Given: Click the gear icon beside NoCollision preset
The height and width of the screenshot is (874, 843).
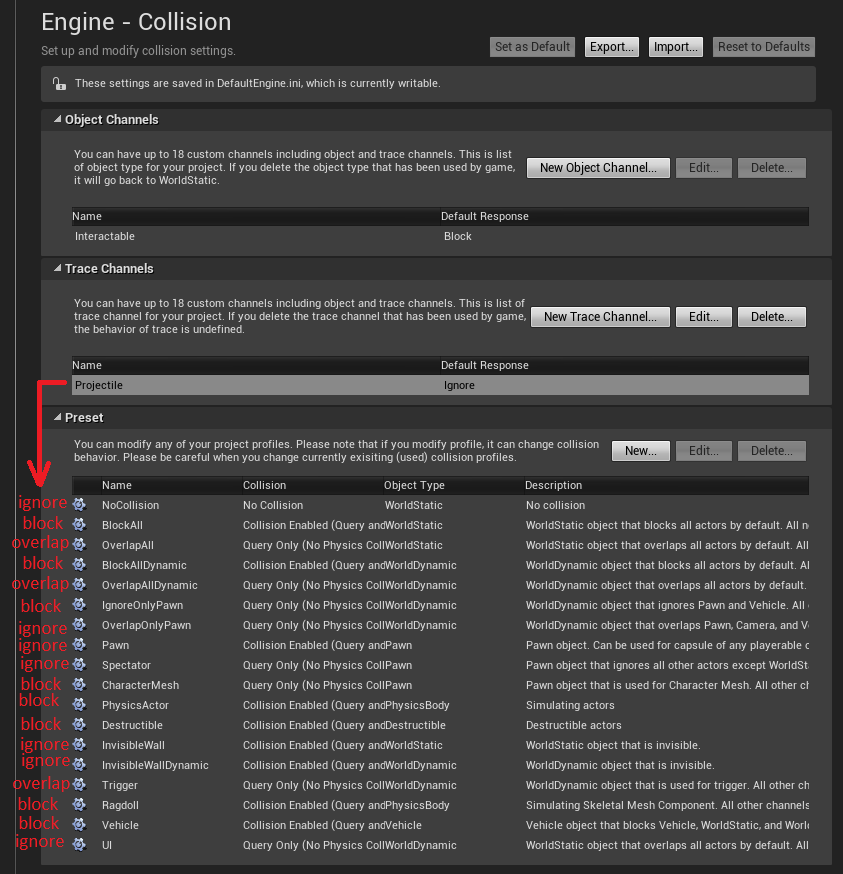Looking at the screenshot, I should click(80, 505).
